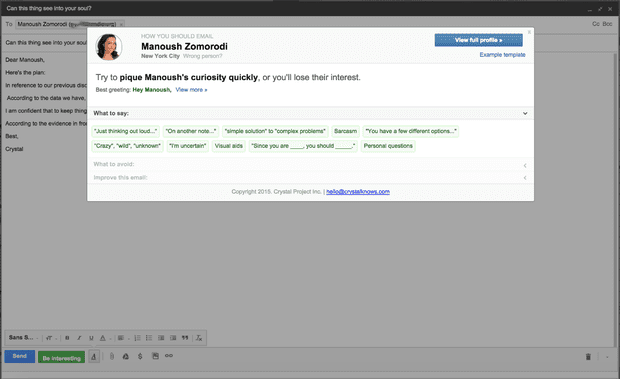Click the hello@crystalknows.com email link

[x=358, y=192]
